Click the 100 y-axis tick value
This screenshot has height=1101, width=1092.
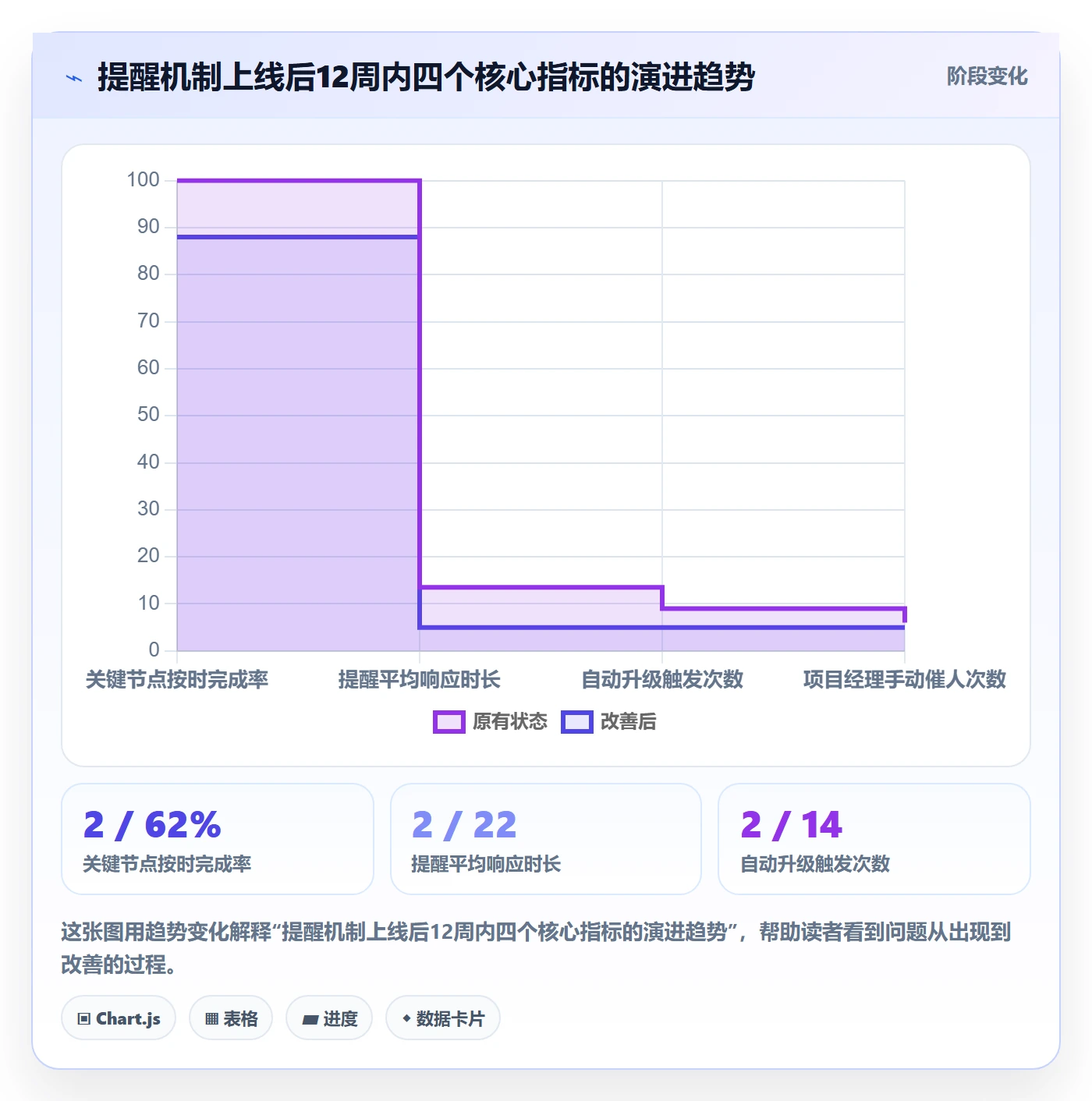[x=144, y=180]
